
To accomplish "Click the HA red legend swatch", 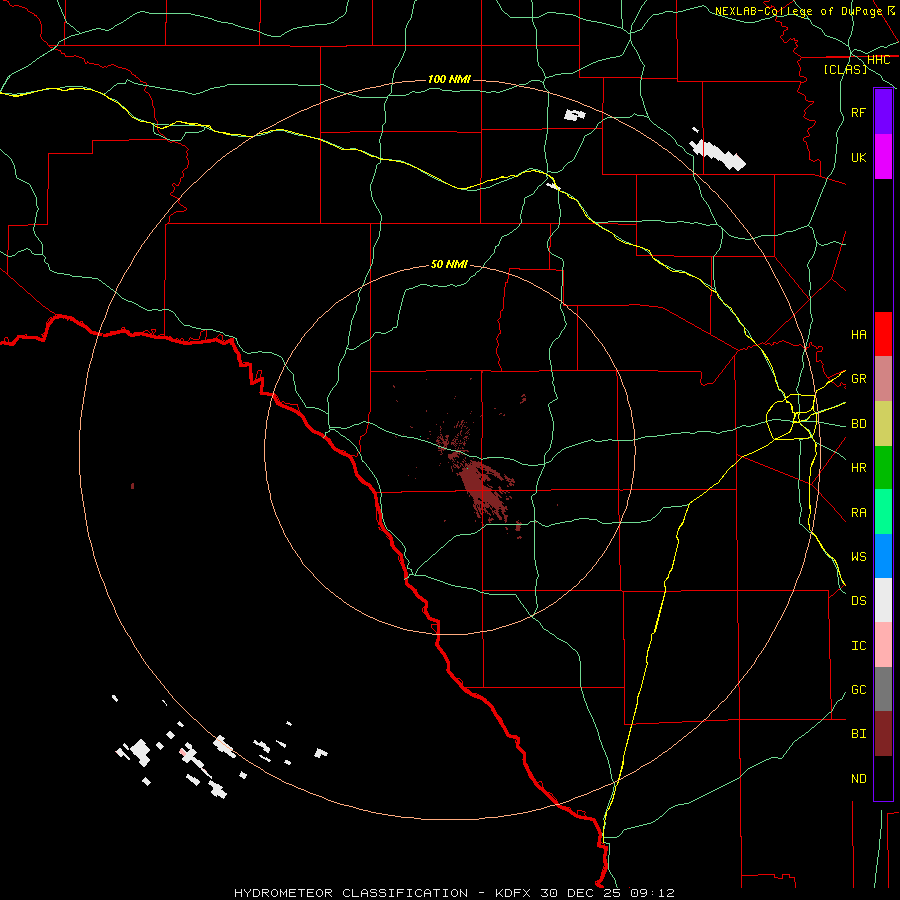I will pyautogui.click(x=883, y=334).
